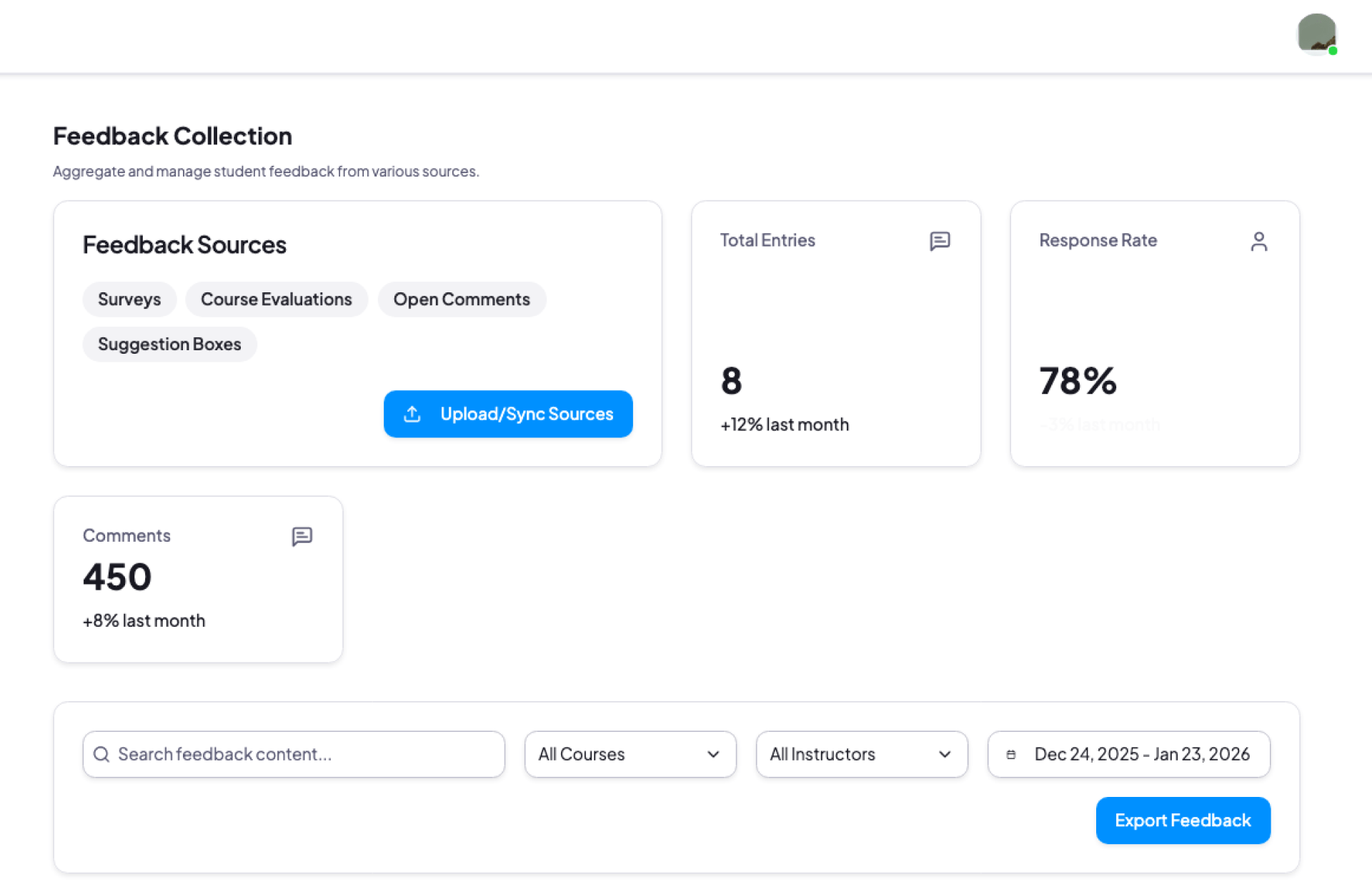1372x892 pixels.
Task: Toggle the Open Comments source chip
Action: (462, 299)
